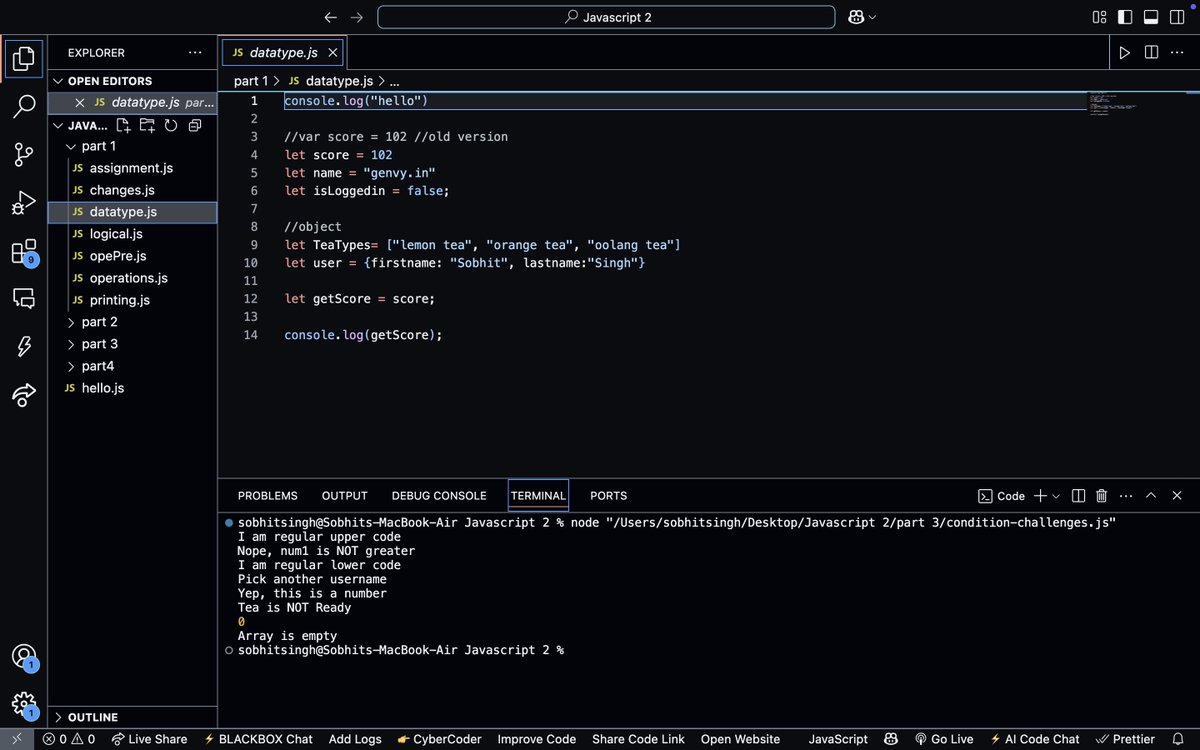Go back with the navigation arrow
Screen dimensions: 1200x750
331,17
